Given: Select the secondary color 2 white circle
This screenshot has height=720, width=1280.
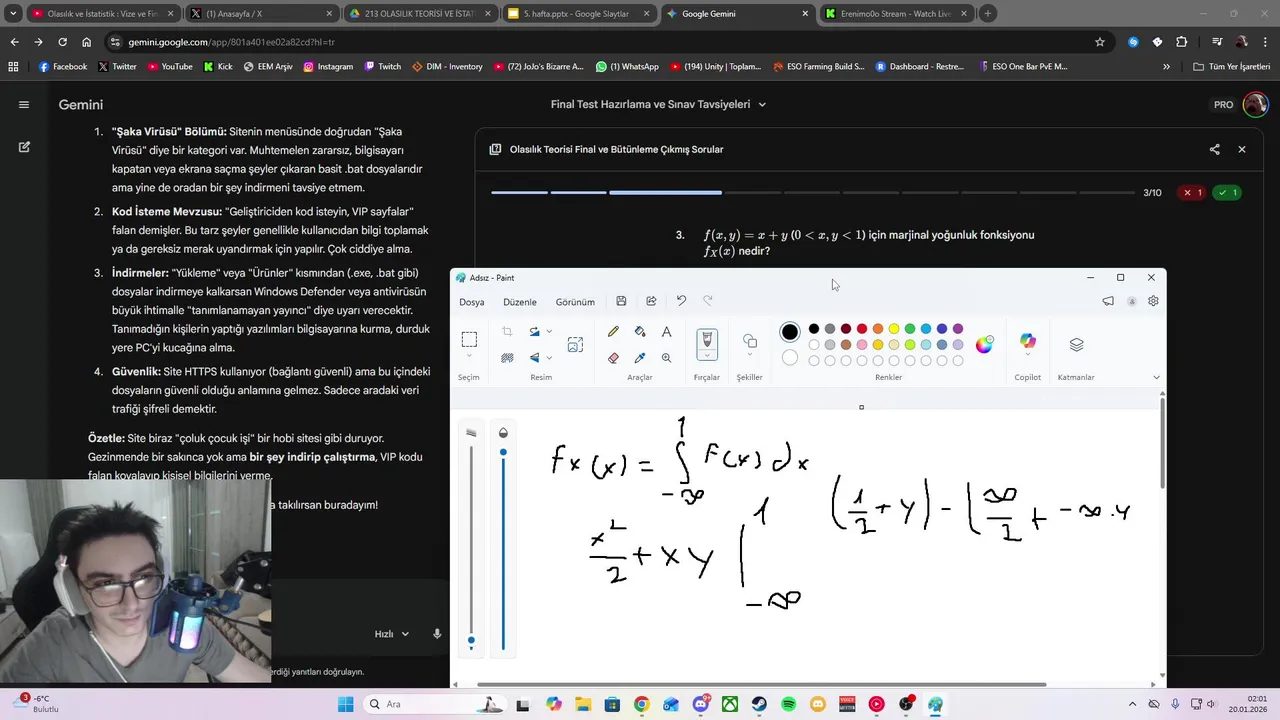Looking at the screenshot, I should click(790, 357).
